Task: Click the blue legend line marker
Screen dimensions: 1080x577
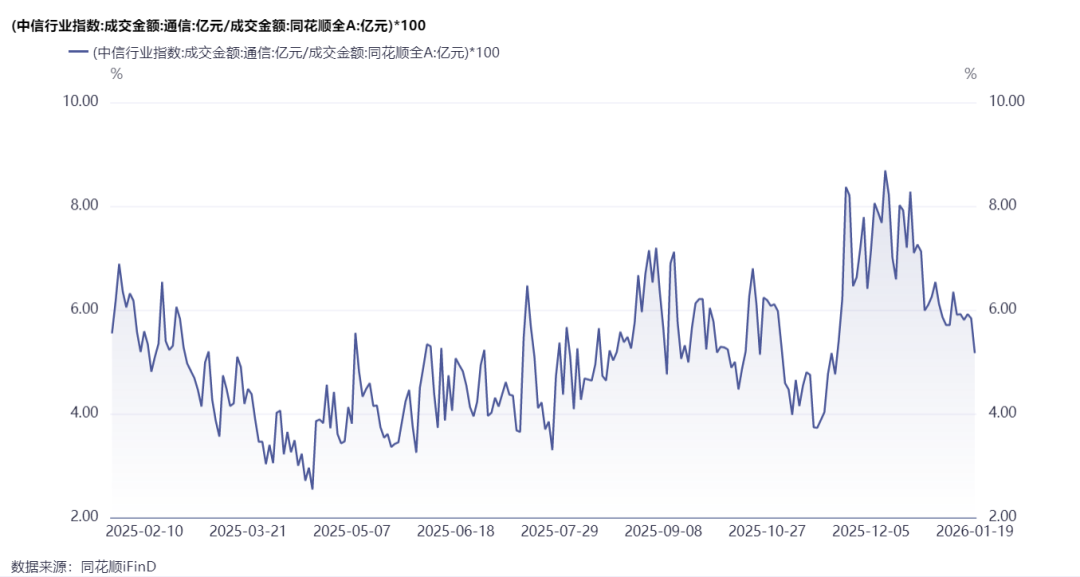Action: tap(79, 52)
